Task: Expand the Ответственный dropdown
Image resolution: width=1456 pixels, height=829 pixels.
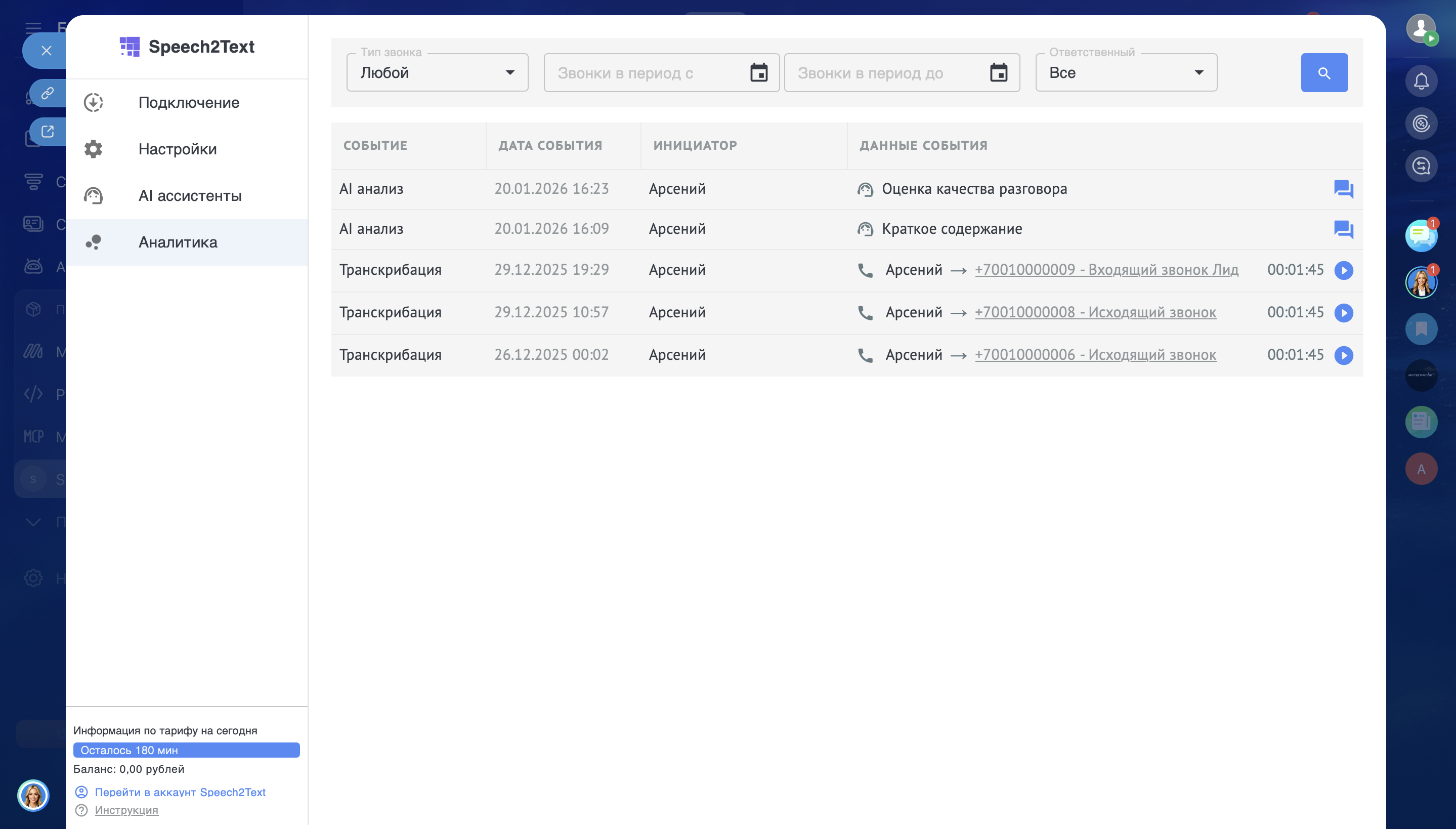Action: click(1126, 73)
